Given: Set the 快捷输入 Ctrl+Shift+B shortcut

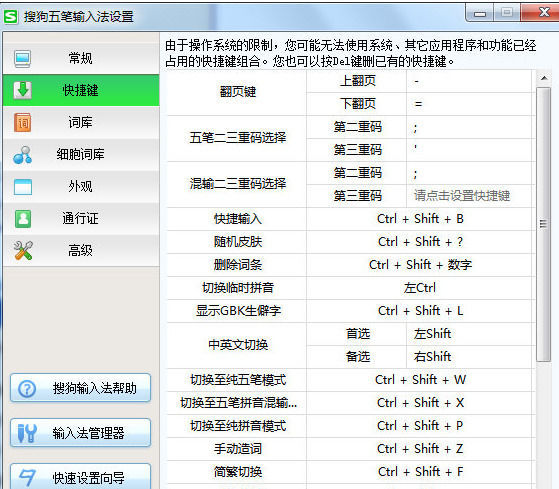Looking at the screenshot, I should pyautogui.click(x=419, y=219).
